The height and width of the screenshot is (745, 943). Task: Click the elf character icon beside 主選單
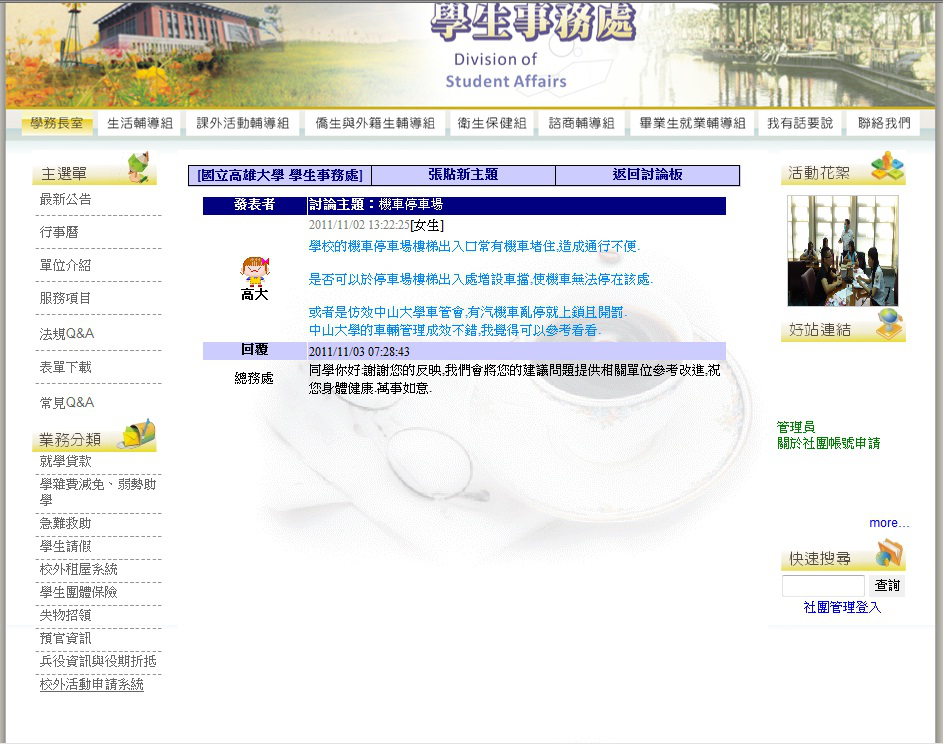[140, 168]
